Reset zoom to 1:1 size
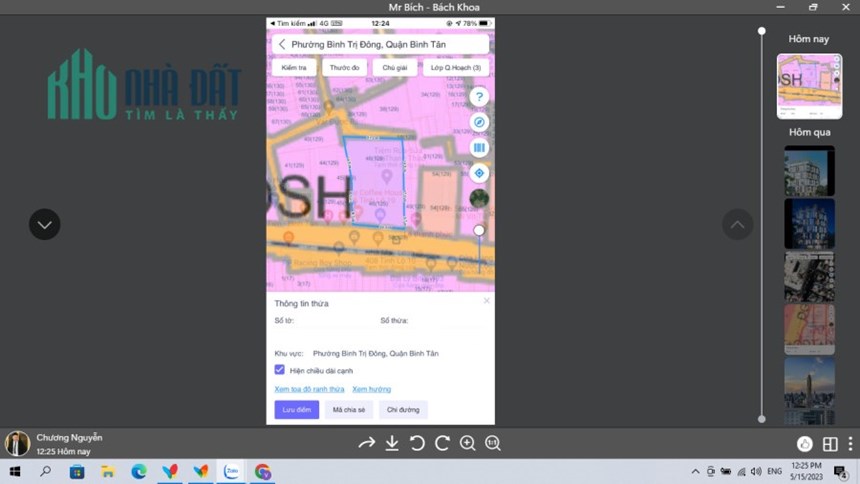The width and height of the screenshot is (860, 484). point(493,443)
